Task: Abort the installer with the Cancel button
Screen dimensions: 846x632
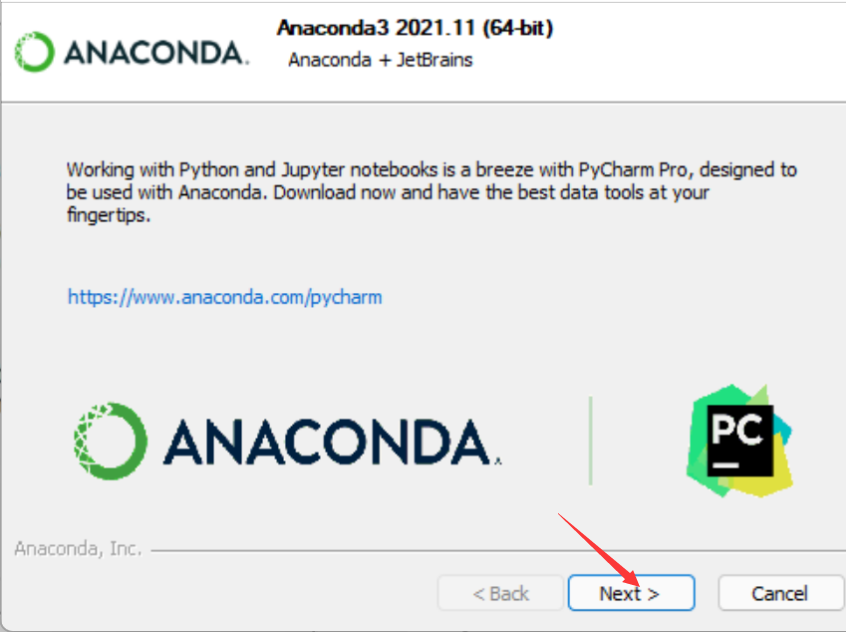Action: point(780,593)
